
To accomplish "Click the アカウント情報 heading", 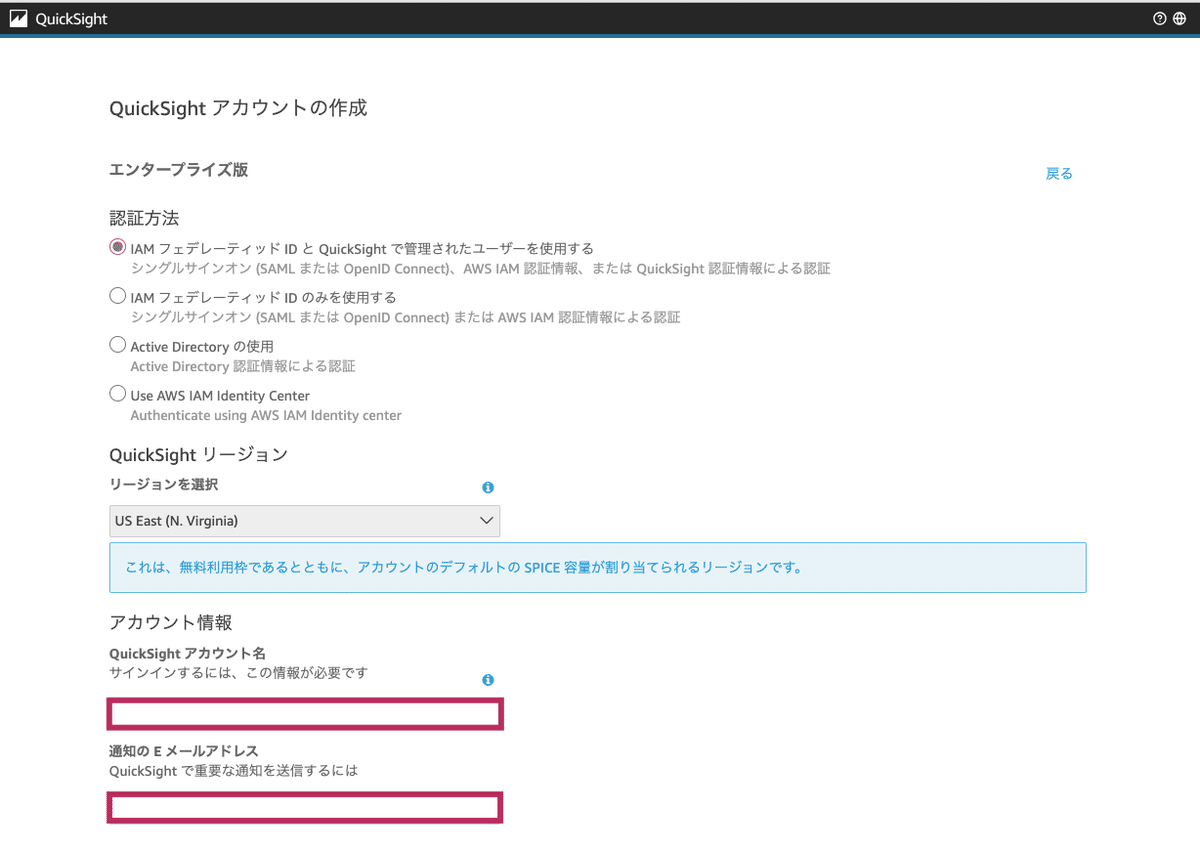I will 171,622.
